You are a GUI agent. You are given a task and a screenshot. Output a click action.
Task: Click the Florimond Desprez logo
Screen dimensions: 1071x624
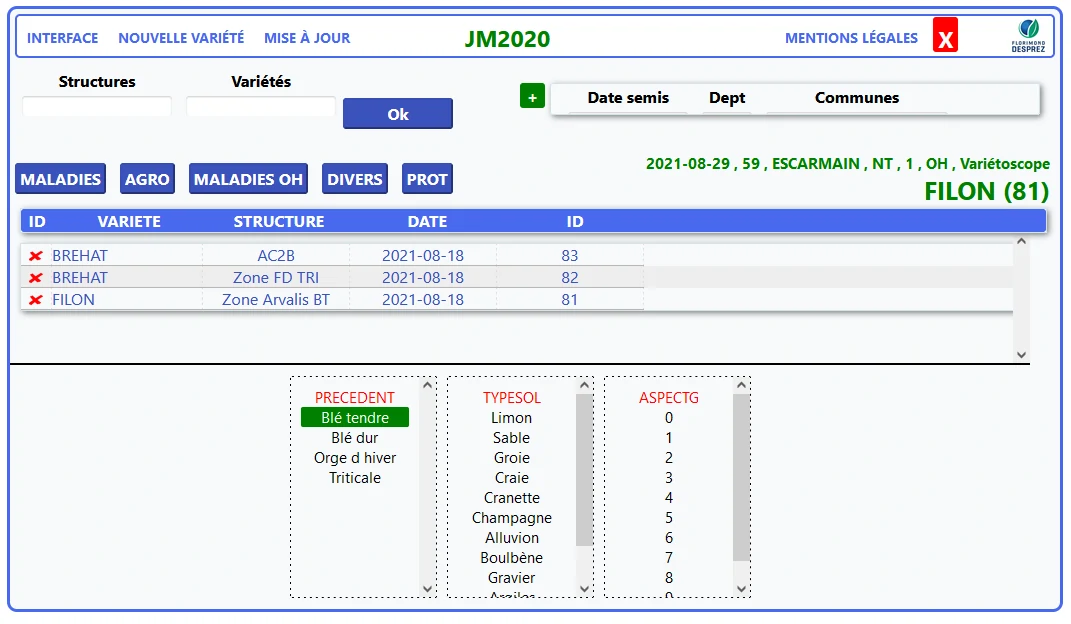tap(1028, 36)
